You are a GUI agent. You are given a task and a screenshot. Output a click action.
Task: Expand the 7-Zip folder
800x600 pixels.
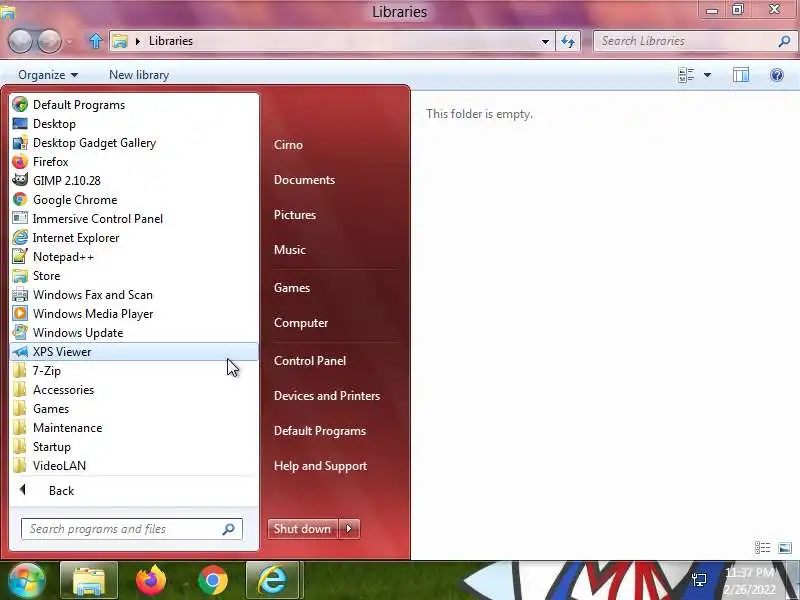pos(134,370)
